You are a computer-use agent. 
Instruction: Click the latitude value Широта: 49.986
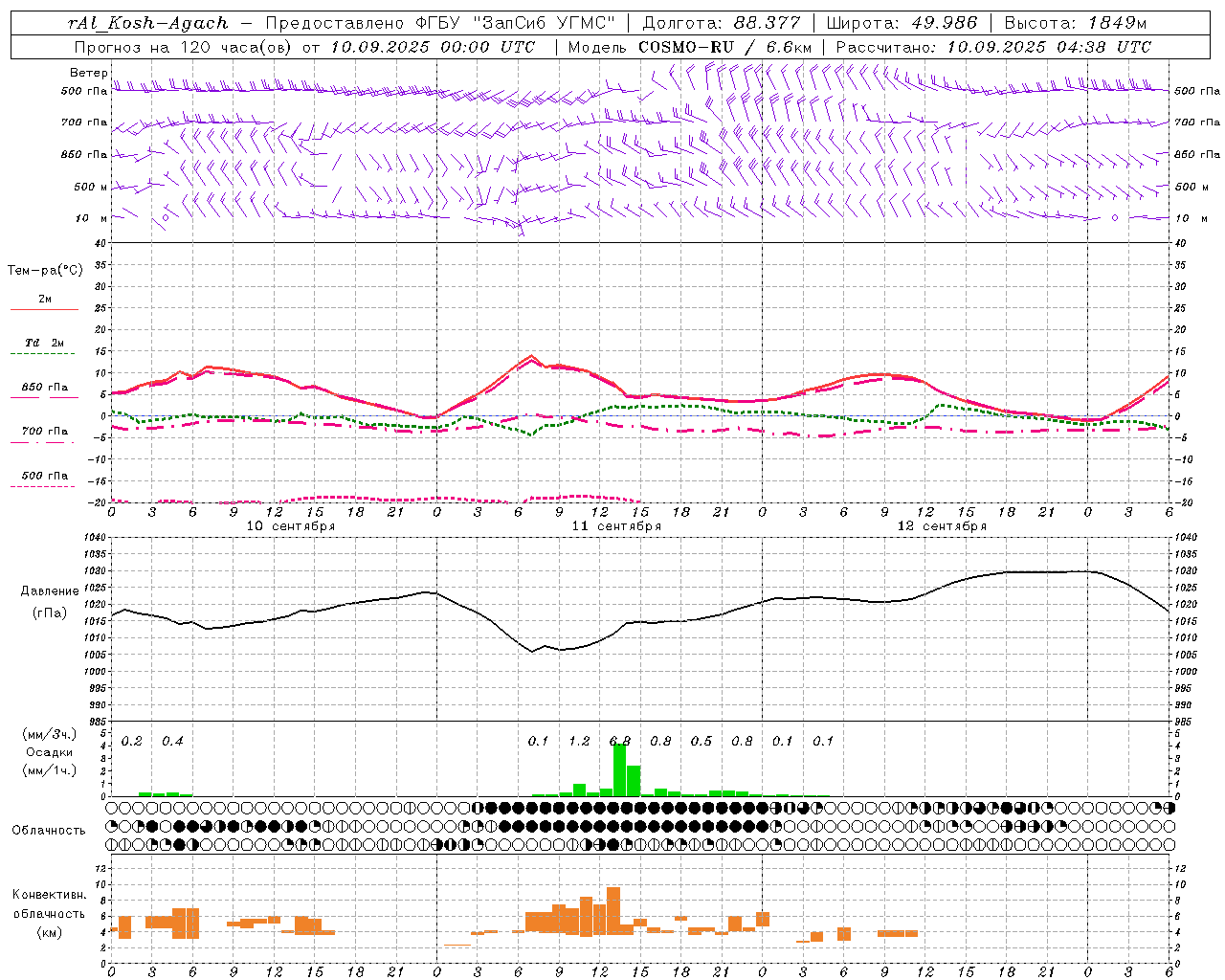[x=902, y=23]
